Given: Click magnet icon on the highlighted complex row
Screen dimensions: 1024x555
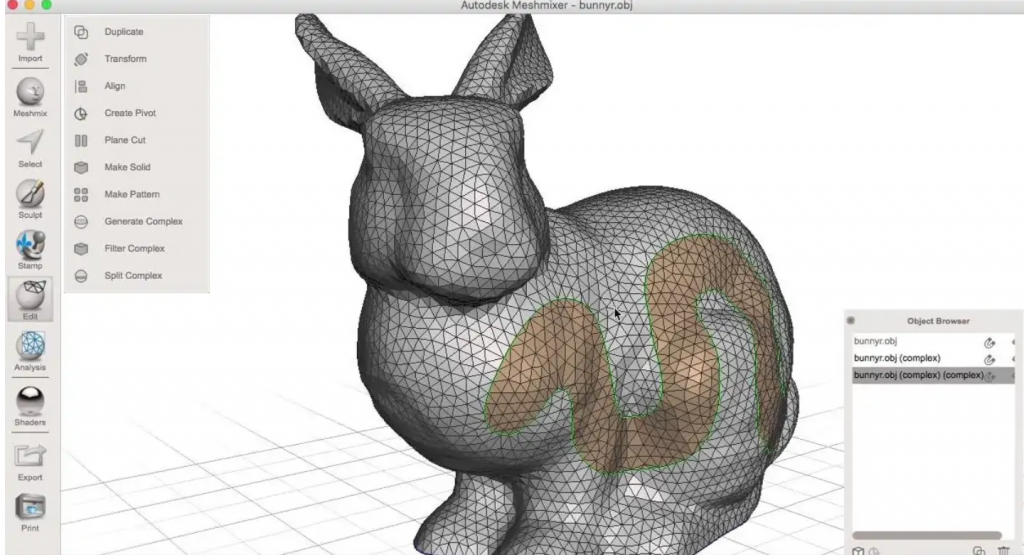Looking at the screenshot, I should pyautogui.click(x=989, y=376).
